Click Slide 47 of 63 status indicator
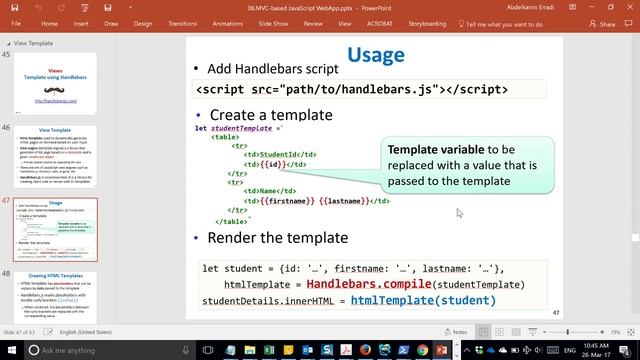 pos(19,332)
